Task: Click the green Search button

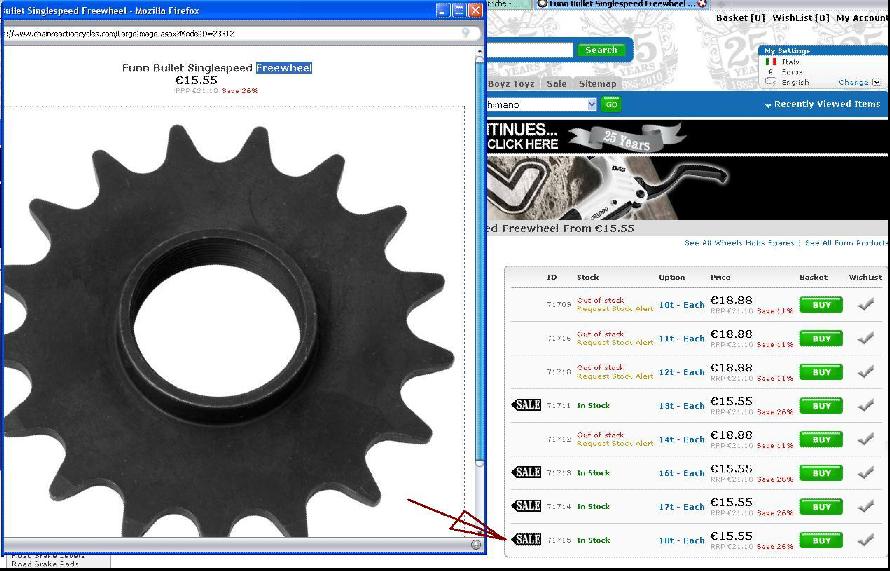Action: (601, 50)
